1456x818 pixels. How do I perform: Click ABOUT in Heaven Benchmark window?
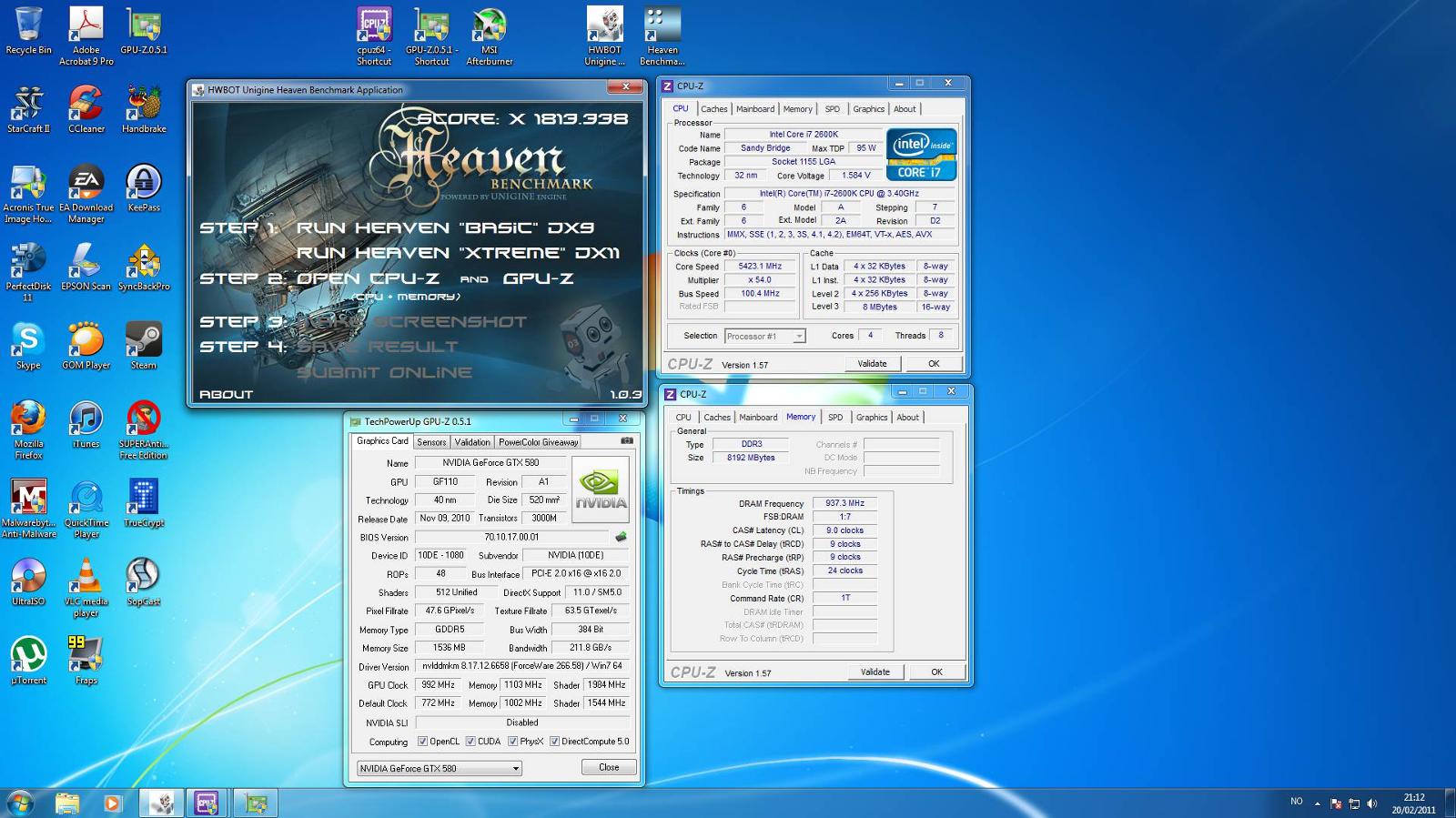[x=226, y=394]
